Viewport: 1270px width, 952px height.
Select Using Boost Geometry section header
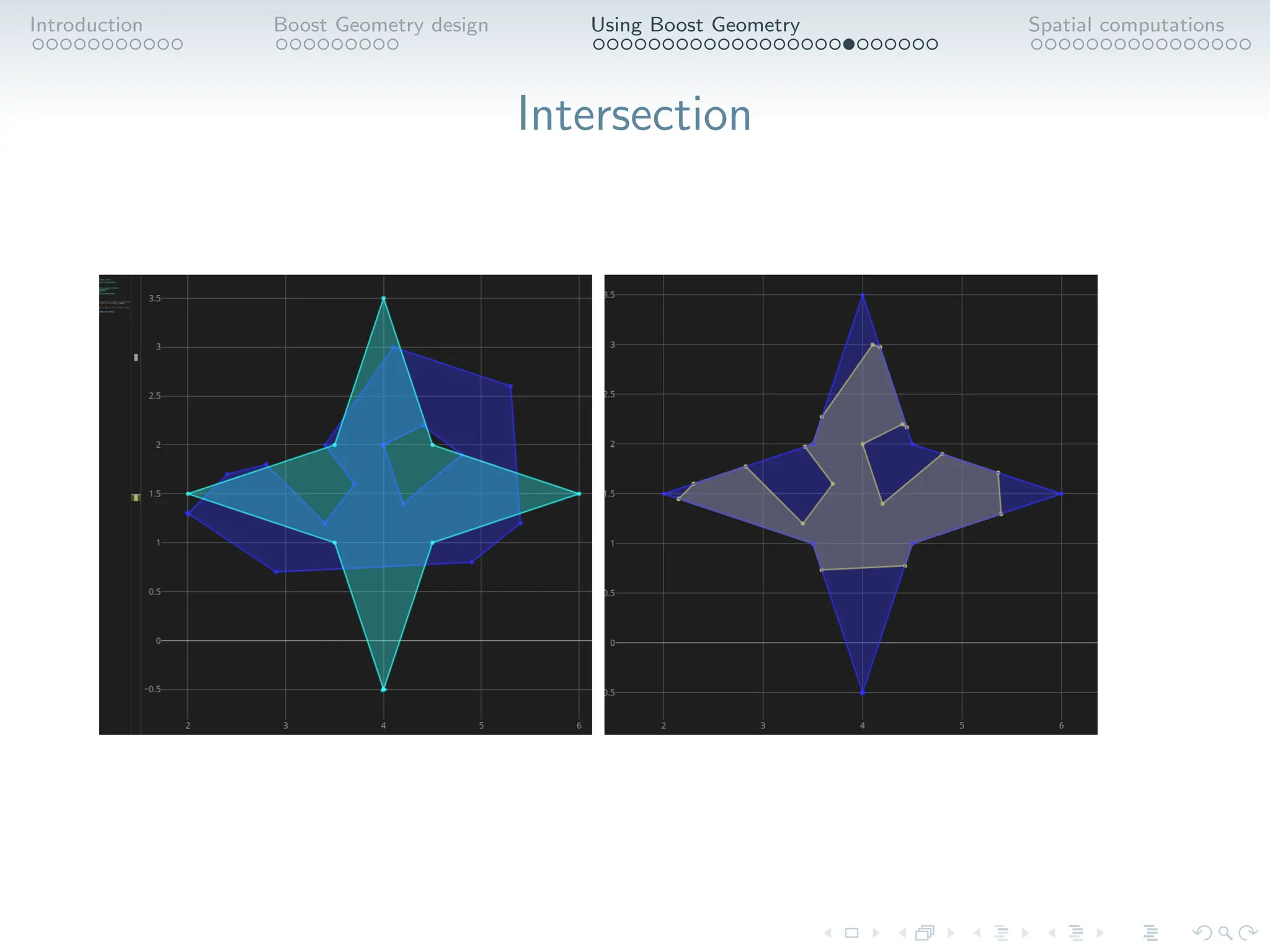coord(695,25)
